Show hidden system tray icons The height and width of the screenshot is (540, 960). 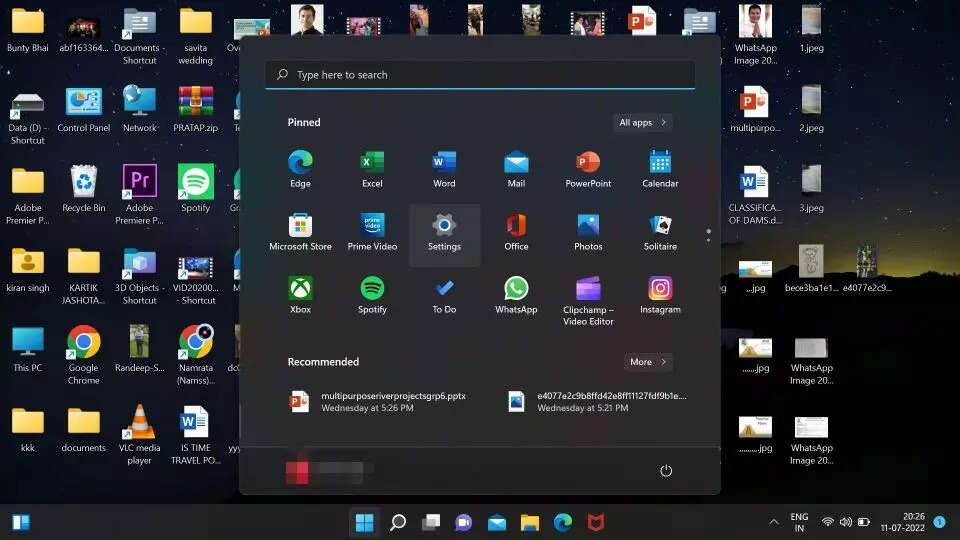pos(773,522)
